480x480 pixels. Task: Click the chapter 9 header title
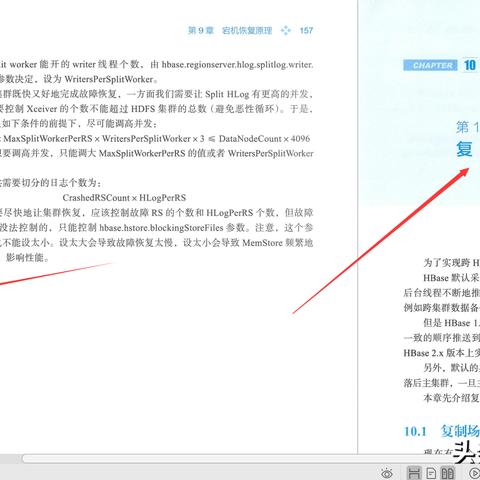tap(230, 31)
